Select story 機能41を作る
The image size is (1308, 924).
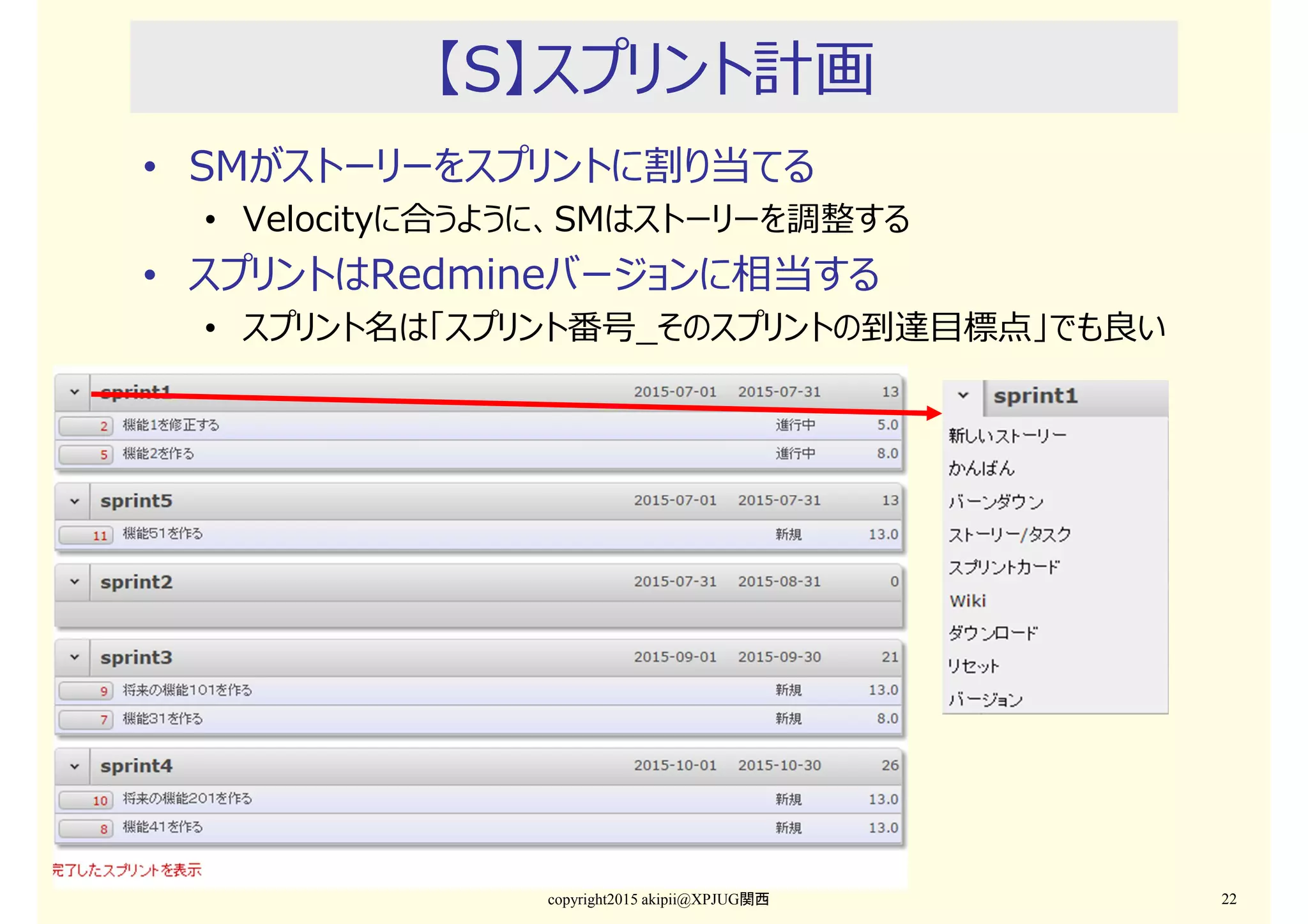click(x=163, y=827)
